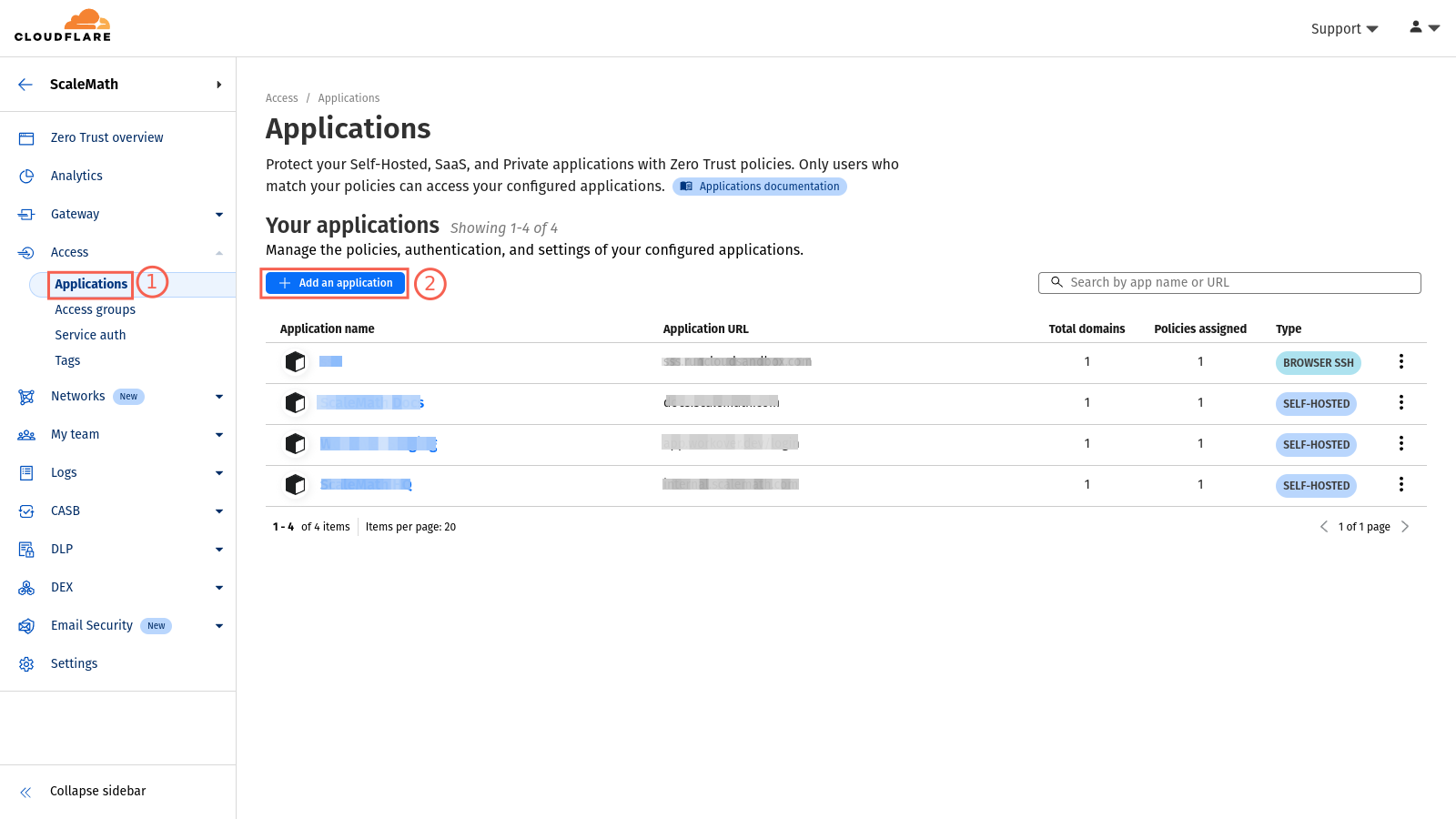Click the Add an application button
This screenshot has width=1456, height=819.
click(x=335, y=283)
